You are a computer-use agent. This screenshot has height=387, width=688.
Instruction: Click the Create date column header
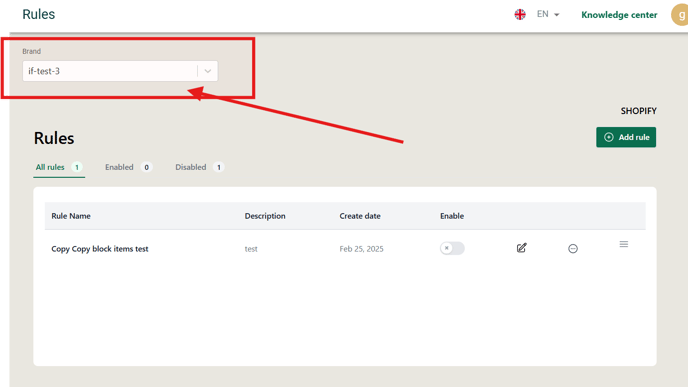point(360,216)
